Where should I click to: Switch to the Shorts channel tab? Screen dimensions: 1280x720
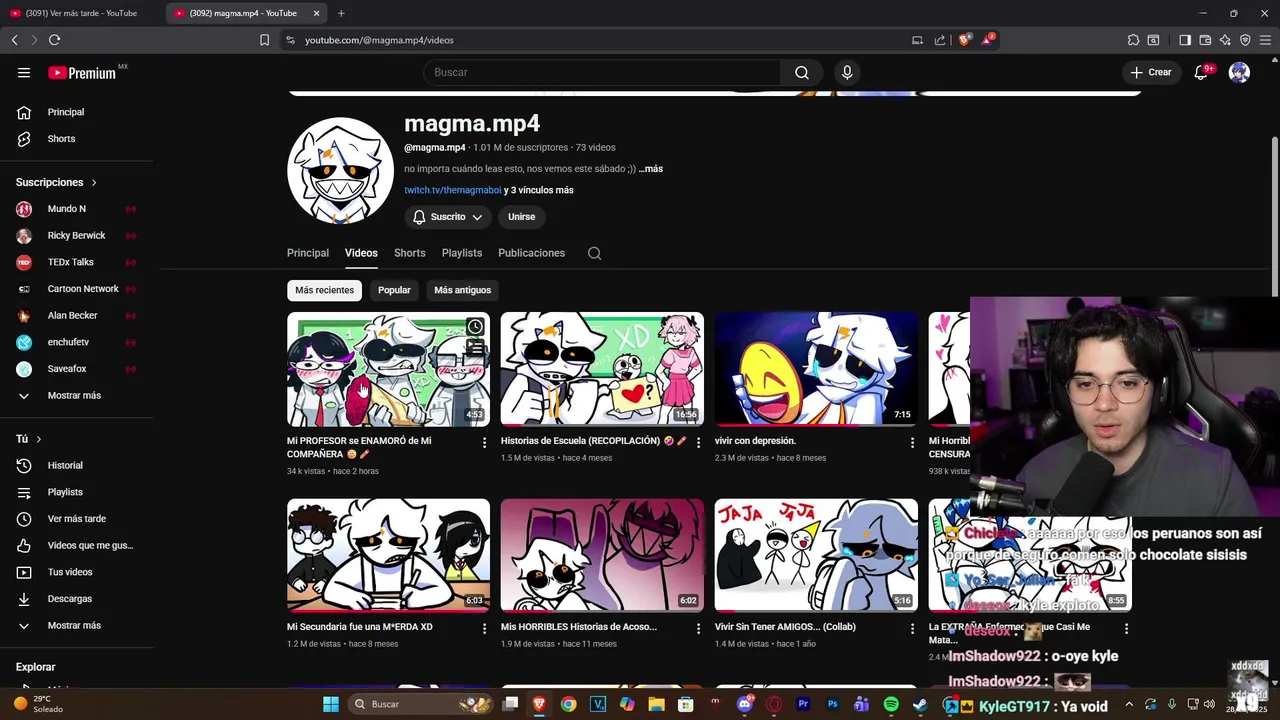[409, 253]
